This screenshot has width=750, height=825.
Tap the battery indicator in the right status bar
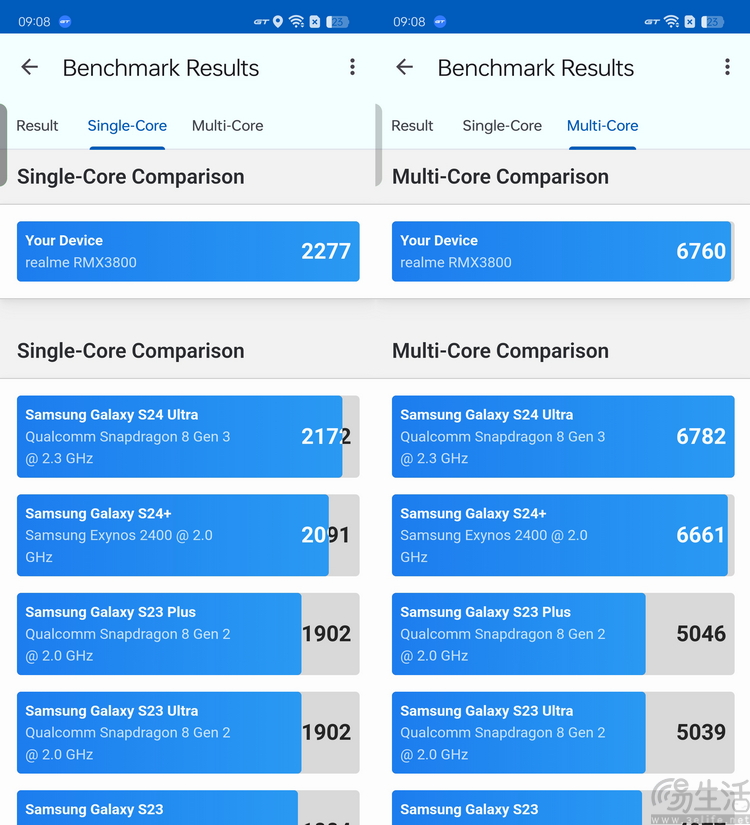(x=712, y=22)
